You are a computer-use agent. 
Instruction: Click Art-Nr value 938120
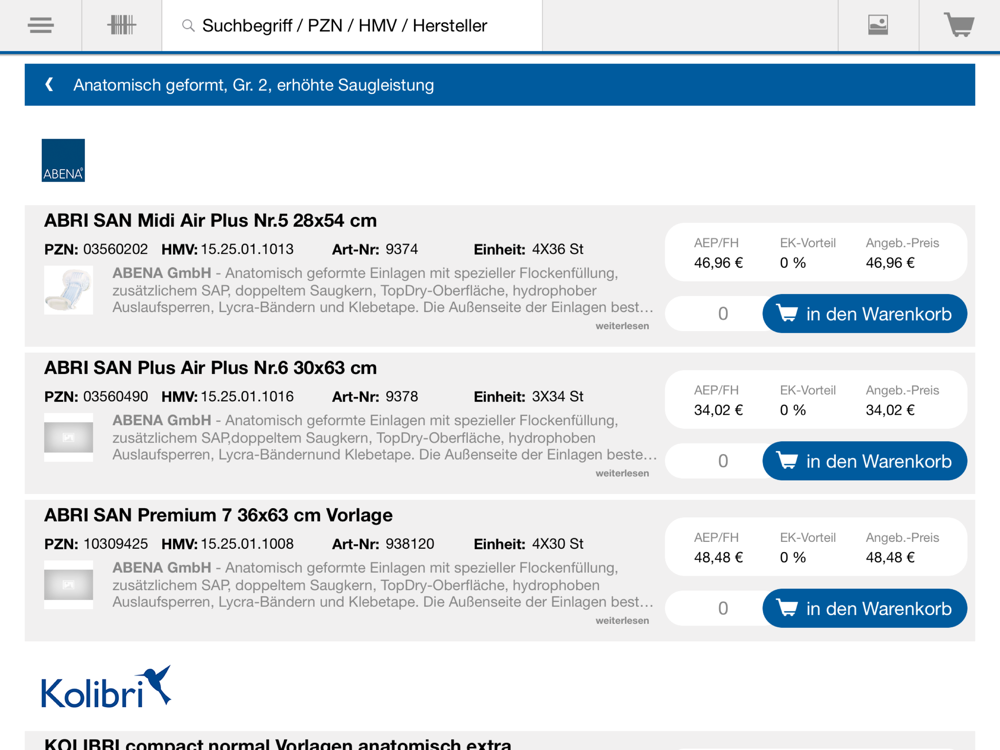[409, 544]
